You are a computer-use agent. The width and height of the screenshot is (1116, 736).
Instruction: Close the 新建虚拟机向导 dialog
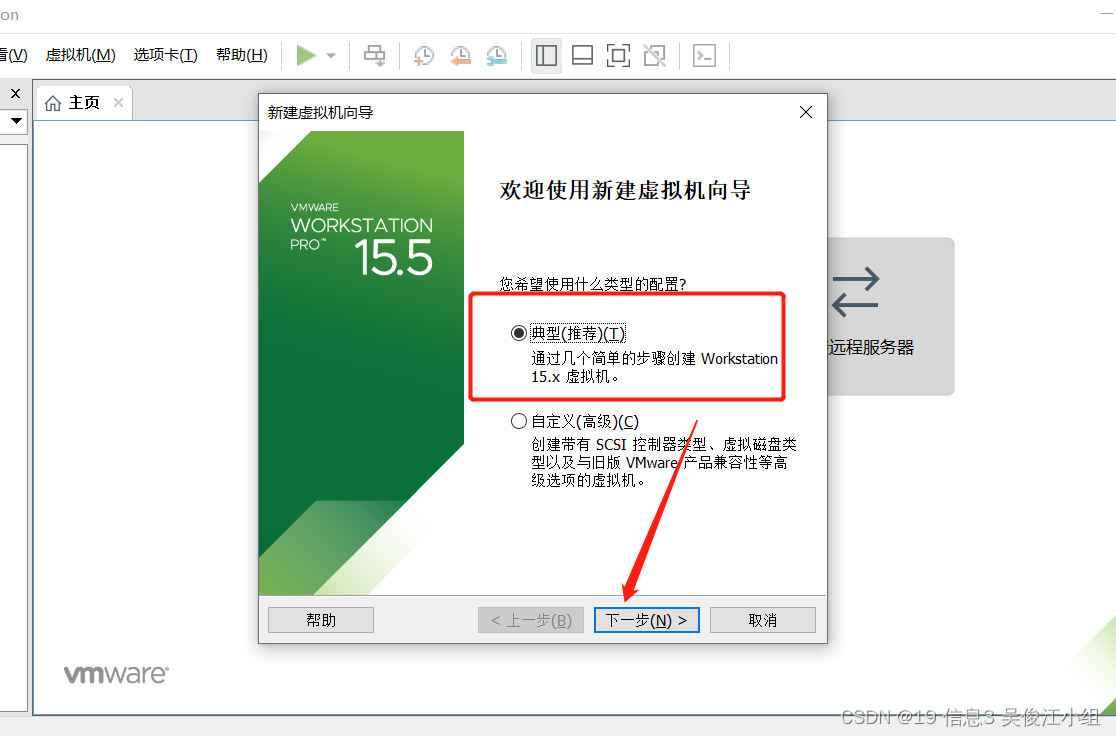click(x=806, y=112)
